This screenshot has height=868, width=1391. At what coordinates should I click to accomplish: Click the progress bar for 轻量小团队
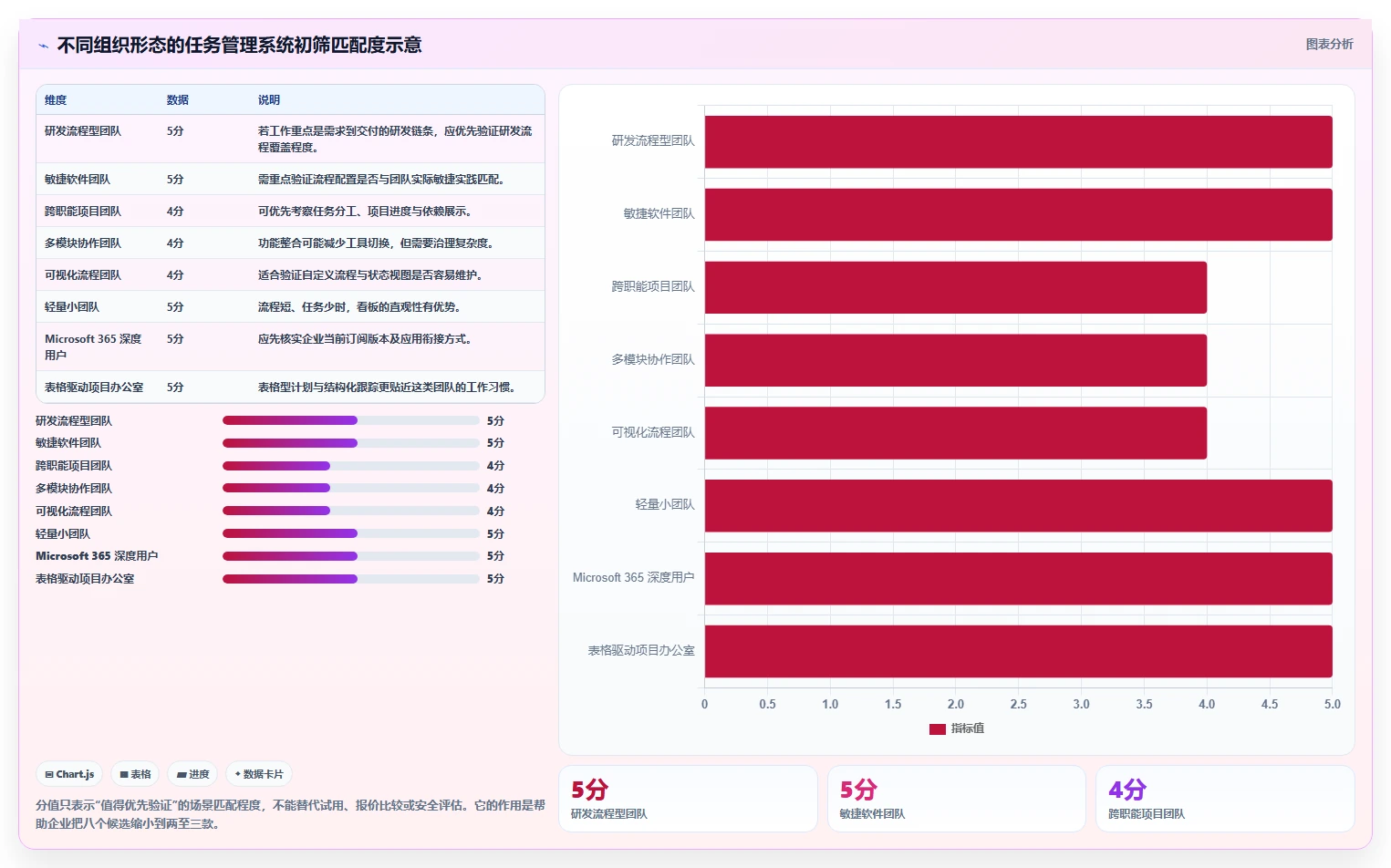pos(350,533)
